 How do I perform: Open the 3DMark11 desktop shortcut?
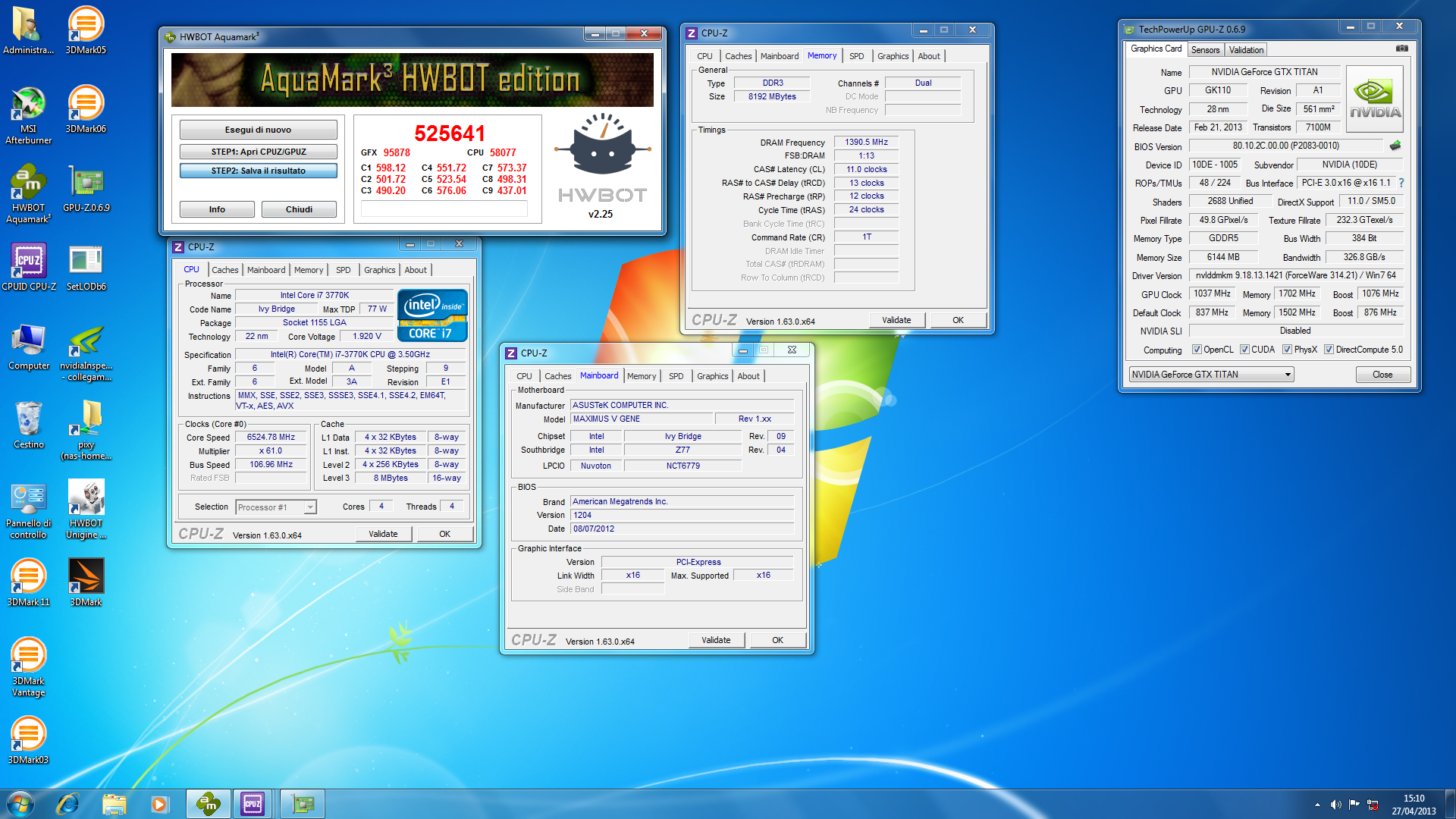point(28,582)
